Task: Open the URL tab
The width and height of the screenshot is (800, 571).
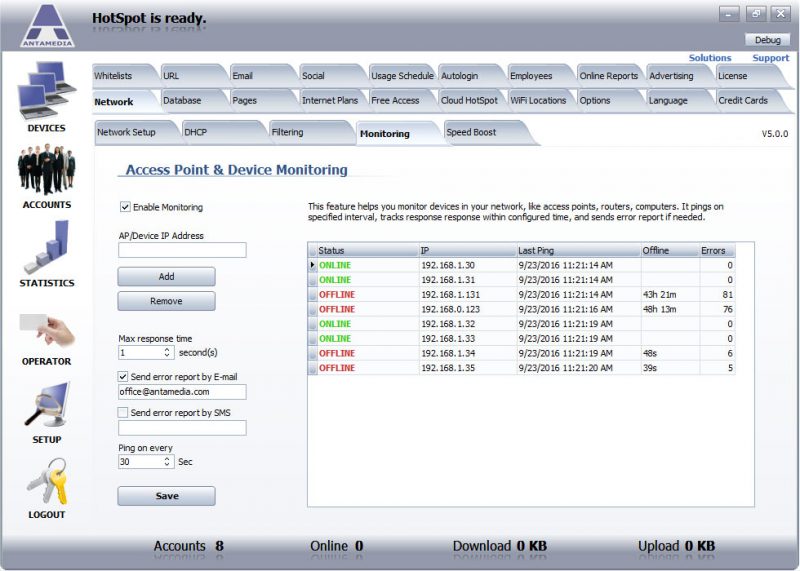Action: coord(193,76)
